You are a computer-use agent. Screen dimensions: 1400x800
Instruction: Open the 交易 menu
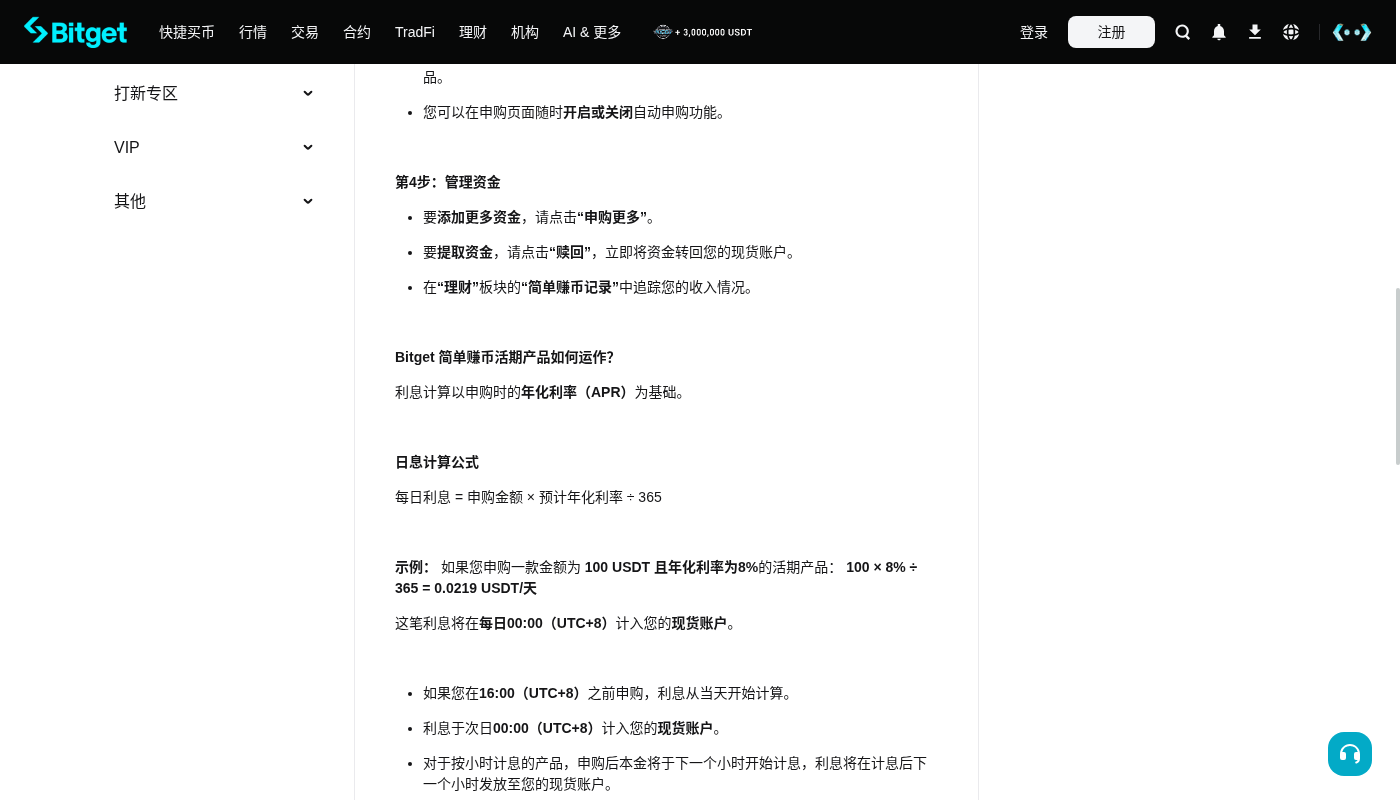point(305,32)
